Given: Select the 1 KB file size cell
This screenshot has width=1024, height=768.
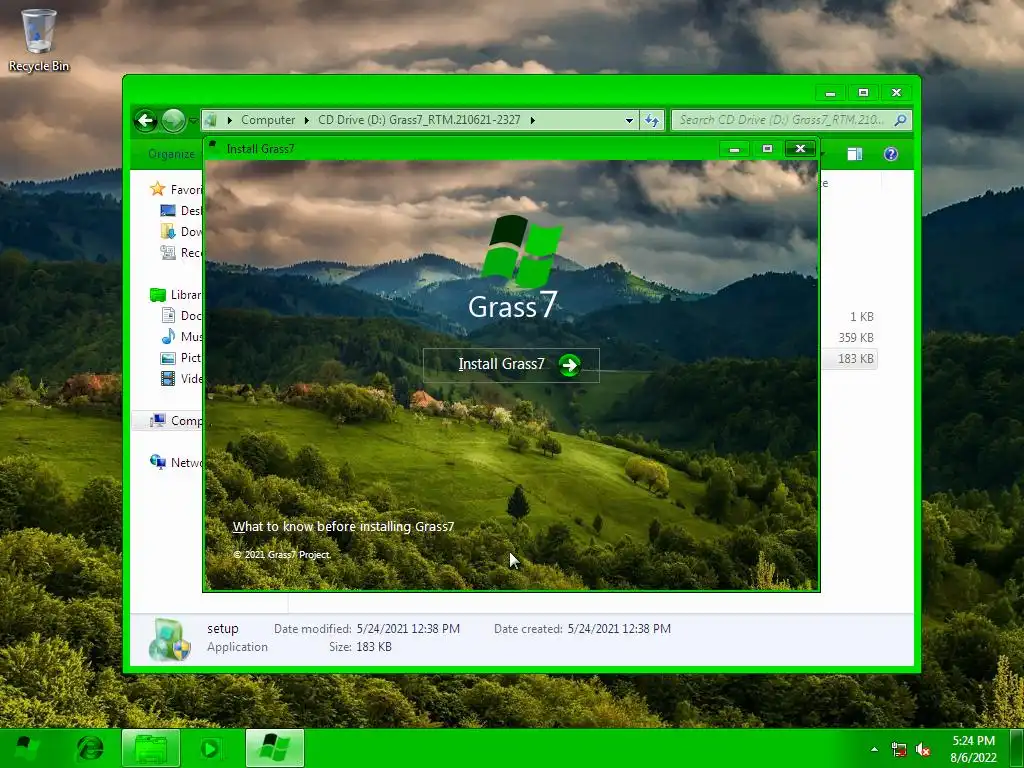Looking at the screenshot, I should [861, 317].
